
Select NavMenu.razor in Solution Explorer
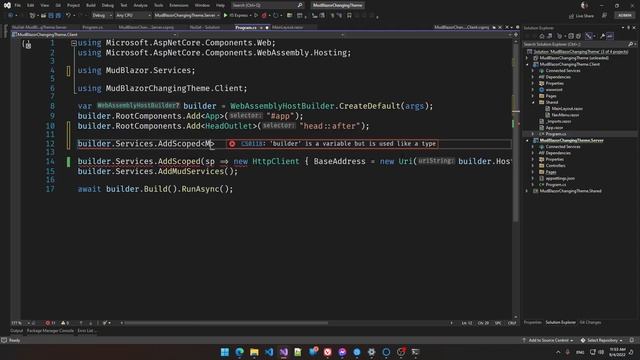point(565,115)
